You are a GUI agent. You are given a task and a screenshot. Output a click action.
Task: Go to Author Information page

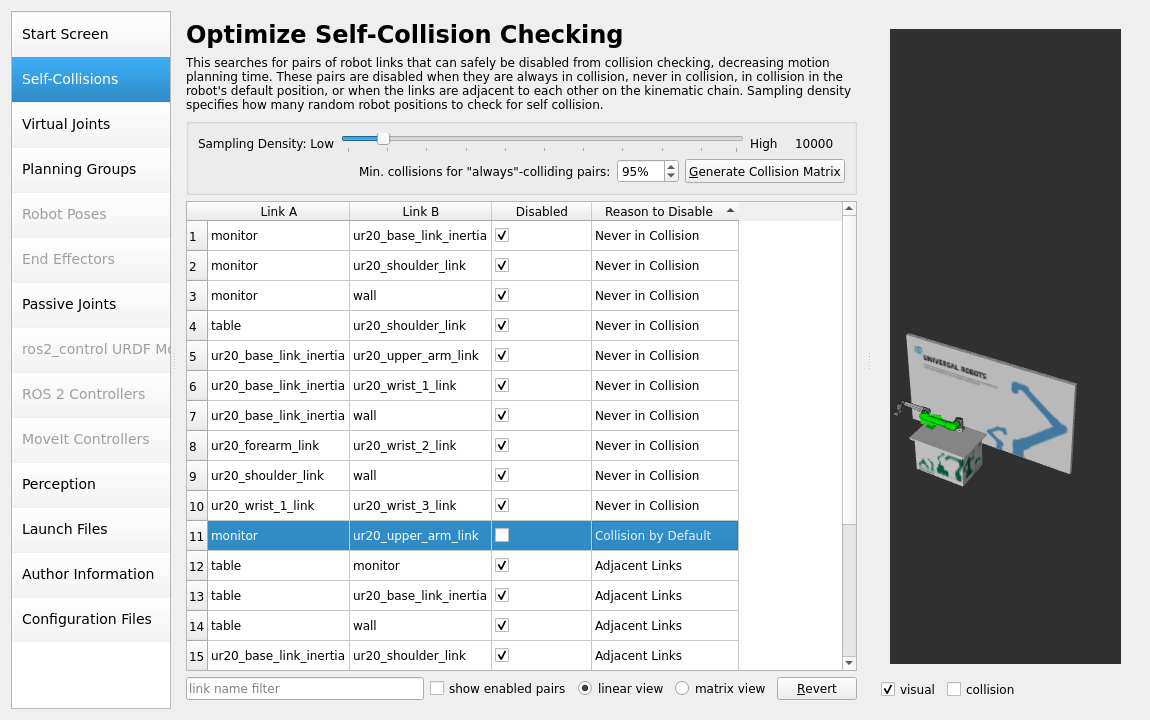coord(91,574)
